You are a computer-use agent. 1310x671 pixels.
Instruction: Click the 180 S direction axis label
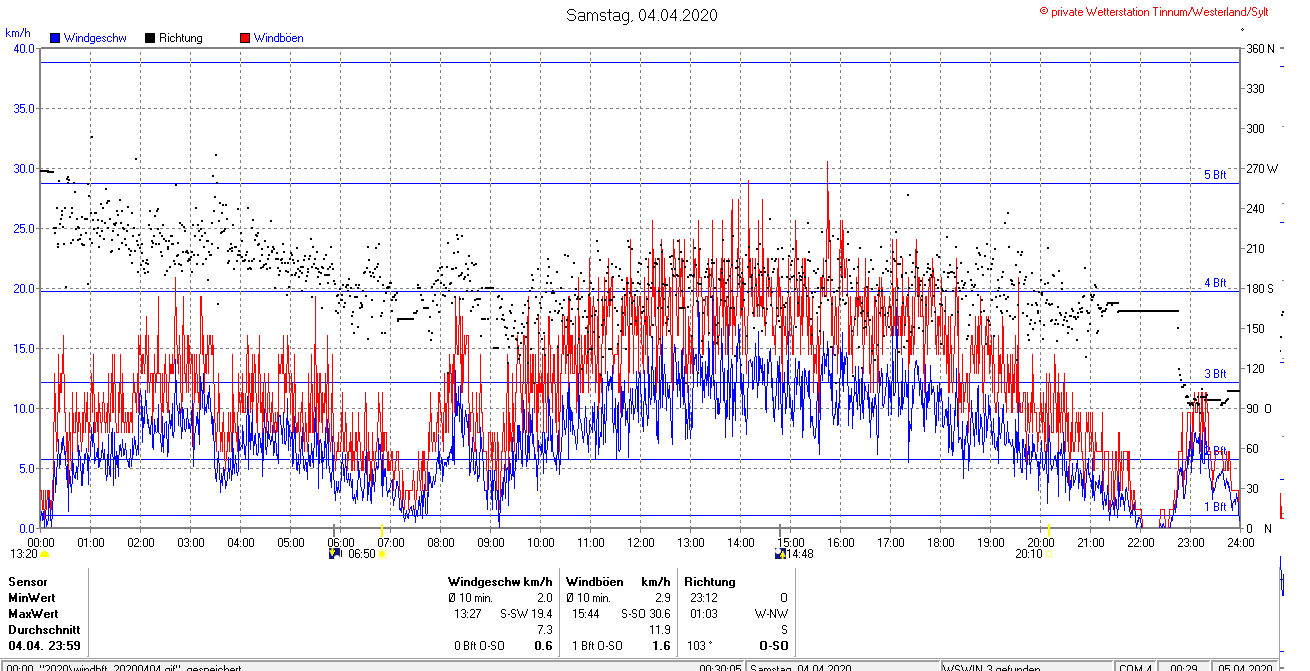point(1260,288)
